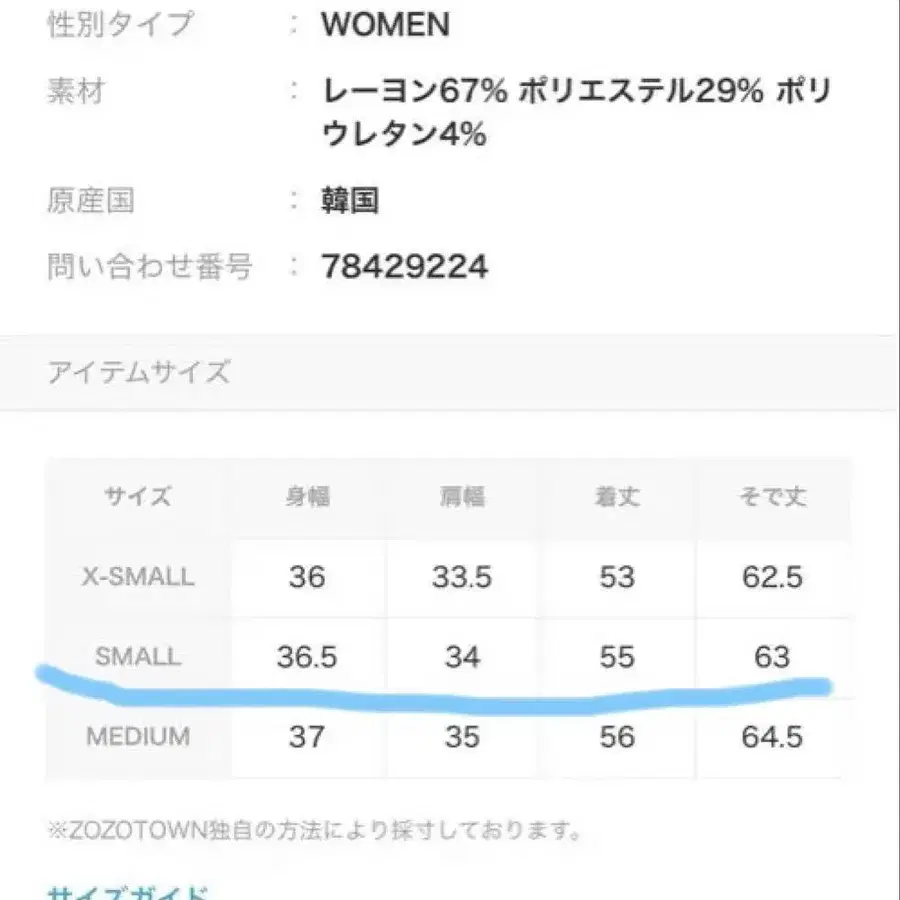Viewport: 900px width, 900px height.
Task: Select the X-SMALL row label
Action: pyautogui.click(x=138, y=577)
